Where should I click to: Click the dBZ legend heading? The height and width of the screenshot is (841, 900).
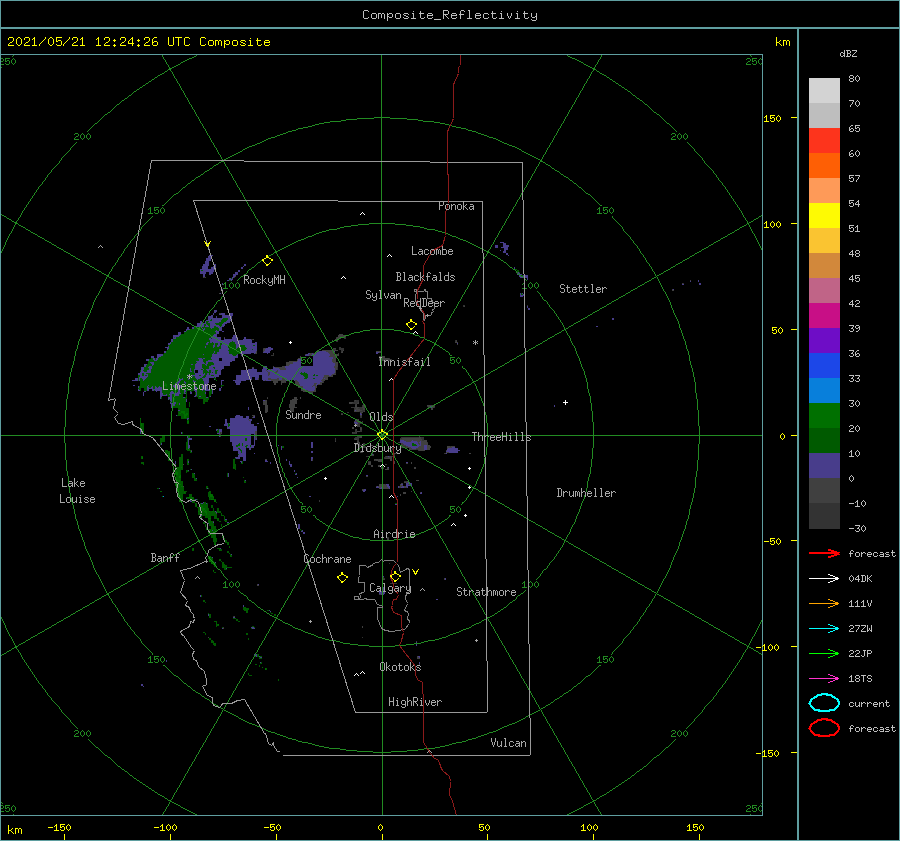point(848,53)
